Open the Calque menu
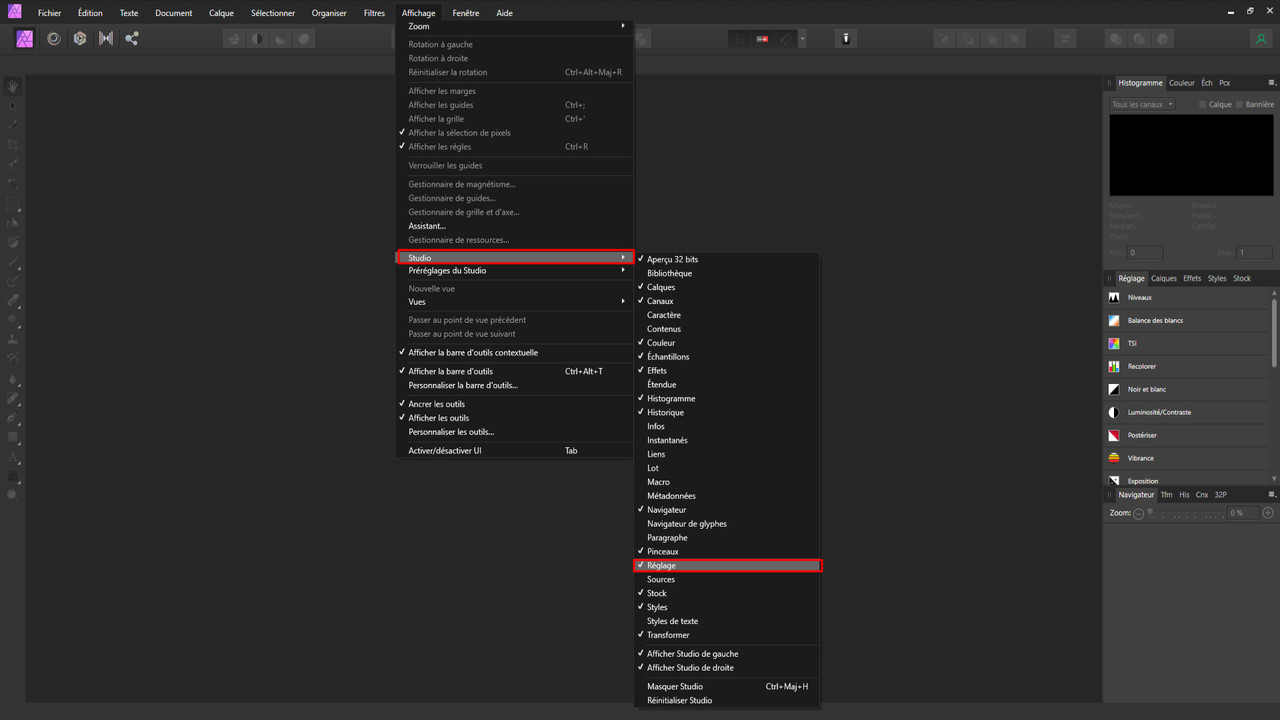Screen dimensions: 1280x720 click(222, 13)
